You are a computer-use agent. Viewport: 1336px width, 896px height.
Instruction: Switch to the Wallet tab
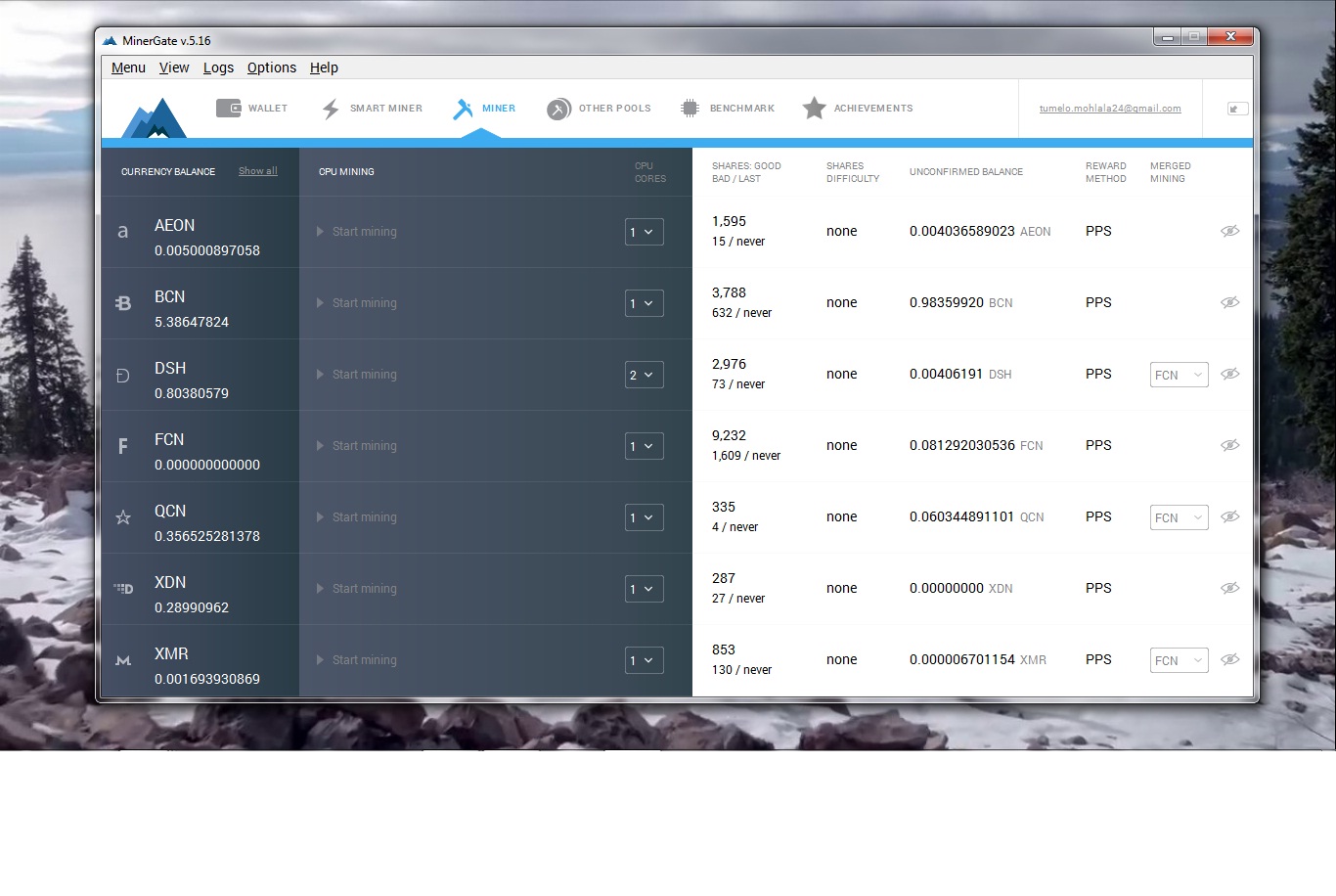[252, 109]
